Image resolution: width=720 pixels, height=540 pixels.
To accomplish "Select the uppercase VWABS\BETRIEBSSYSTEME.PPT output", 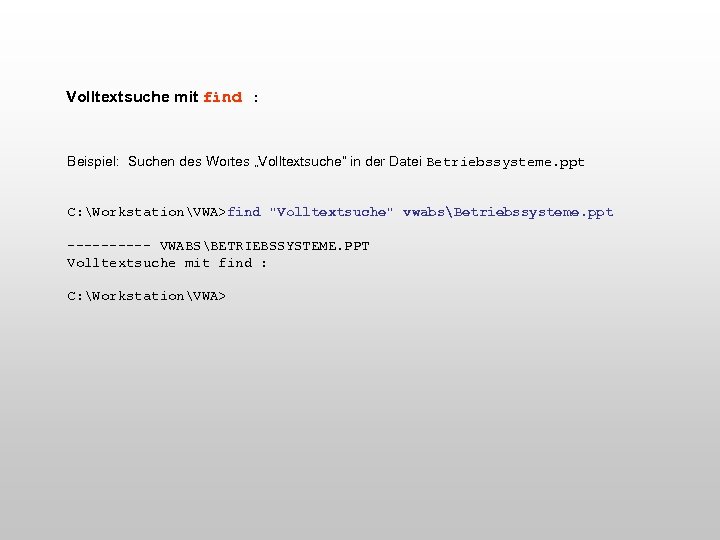I will (x=264, y=246).
